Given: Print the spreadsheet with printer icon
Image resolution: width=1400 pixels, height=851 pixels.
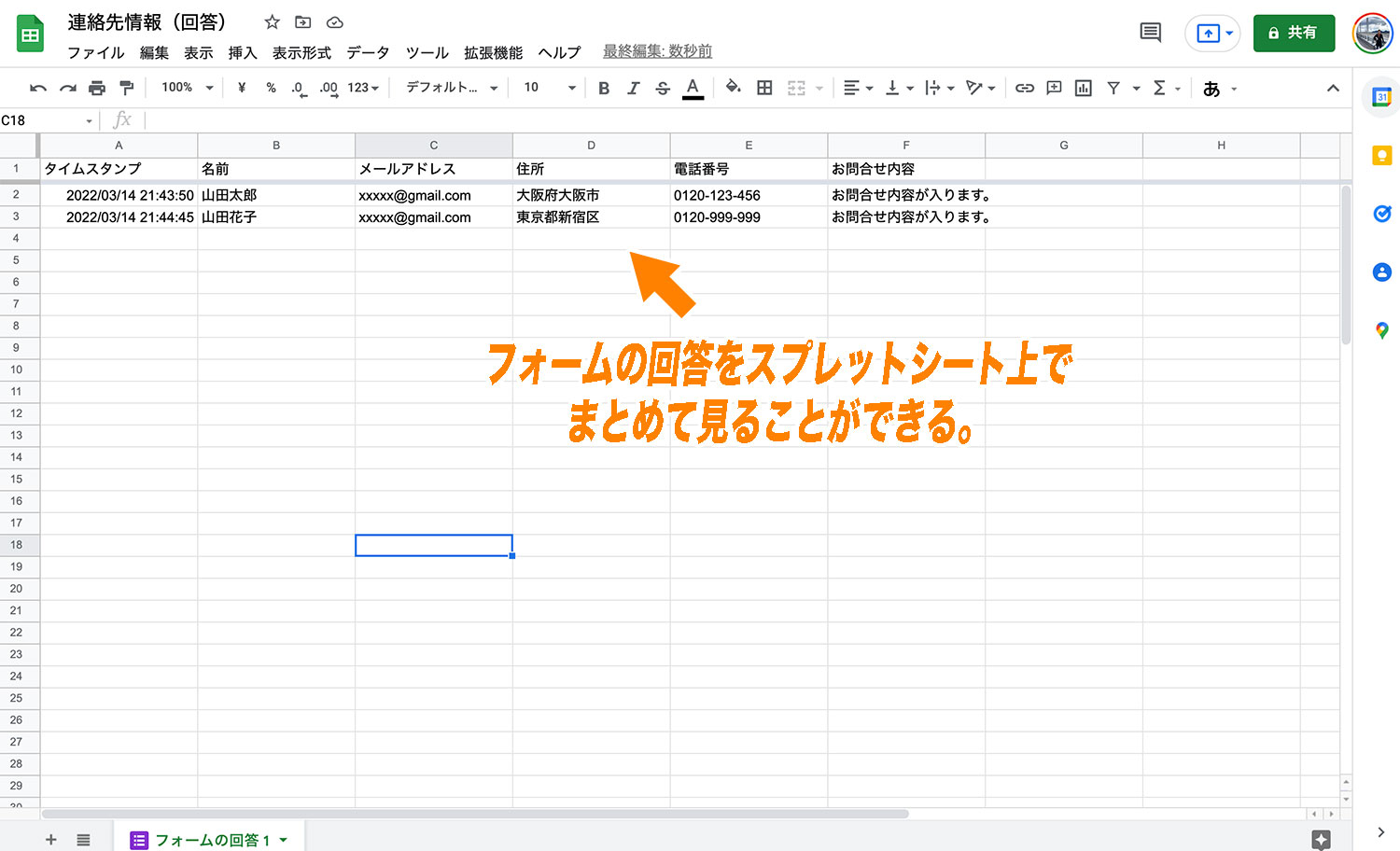Looking at the screenshot, I should 97,88.
